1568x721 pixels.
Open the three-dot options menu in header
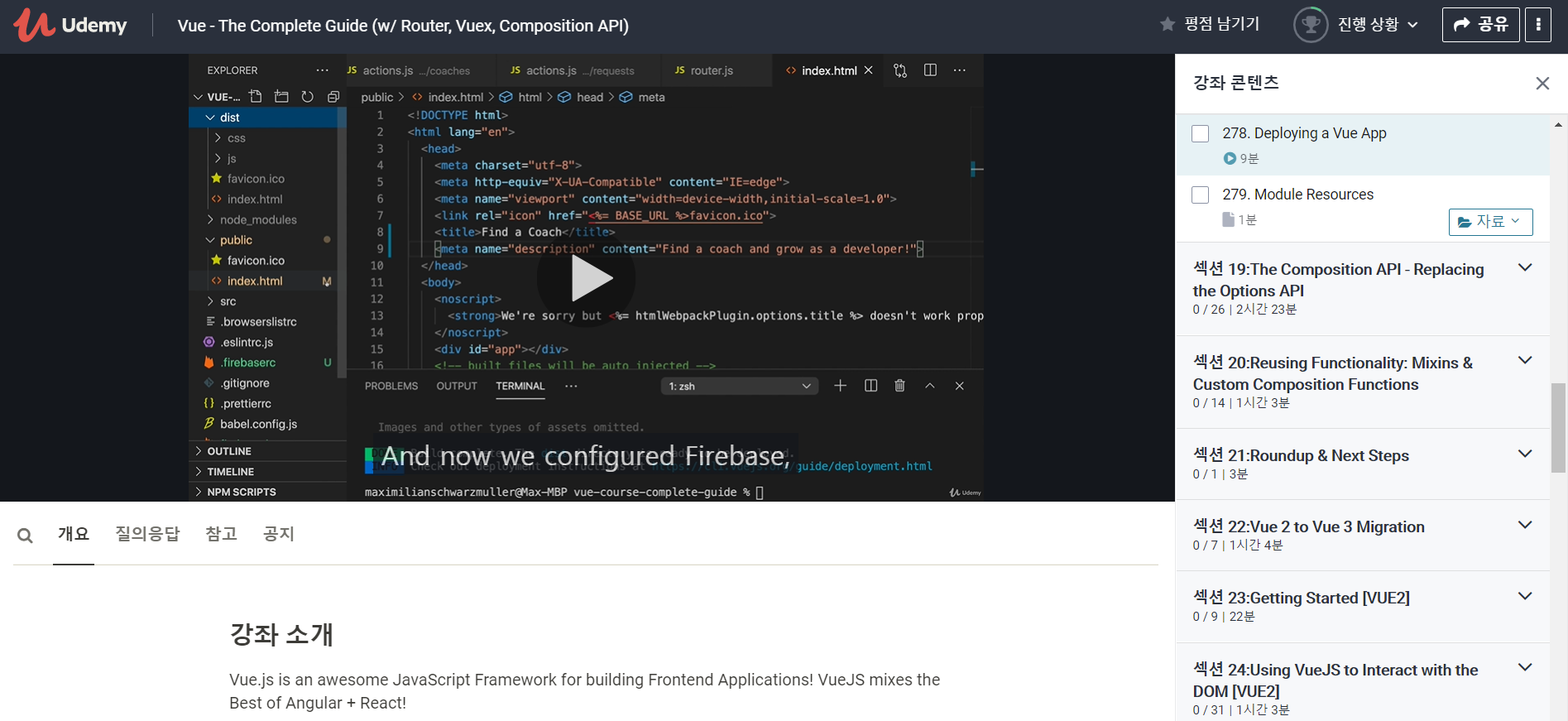pos(1538,25)
